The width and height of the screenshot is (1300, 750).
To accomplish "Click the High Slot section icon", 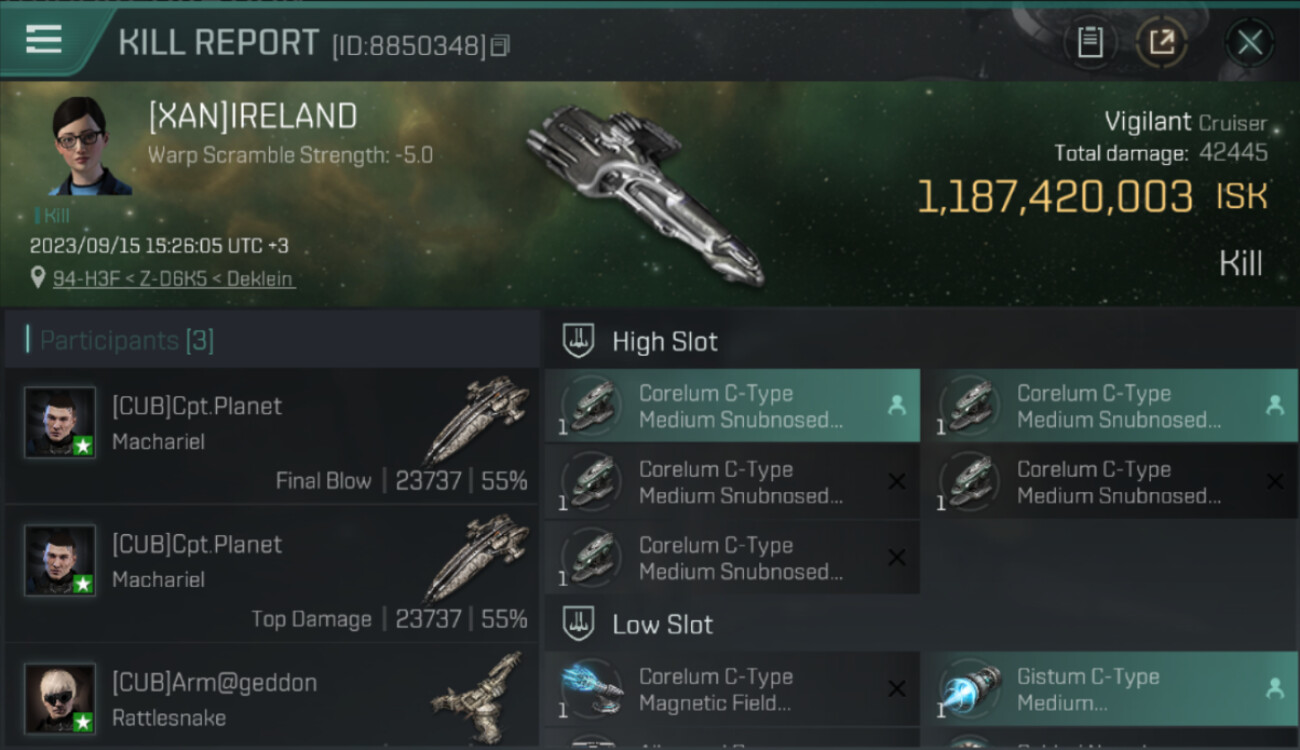I will 577,341.
